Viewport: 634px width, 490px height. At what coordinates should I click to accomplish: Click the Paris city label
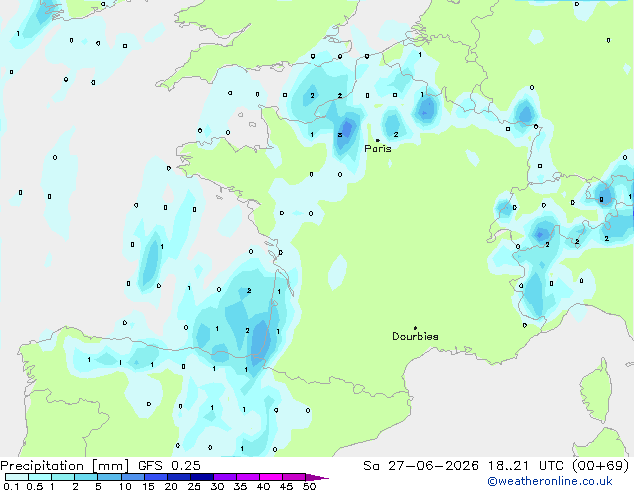coord(378,149)
